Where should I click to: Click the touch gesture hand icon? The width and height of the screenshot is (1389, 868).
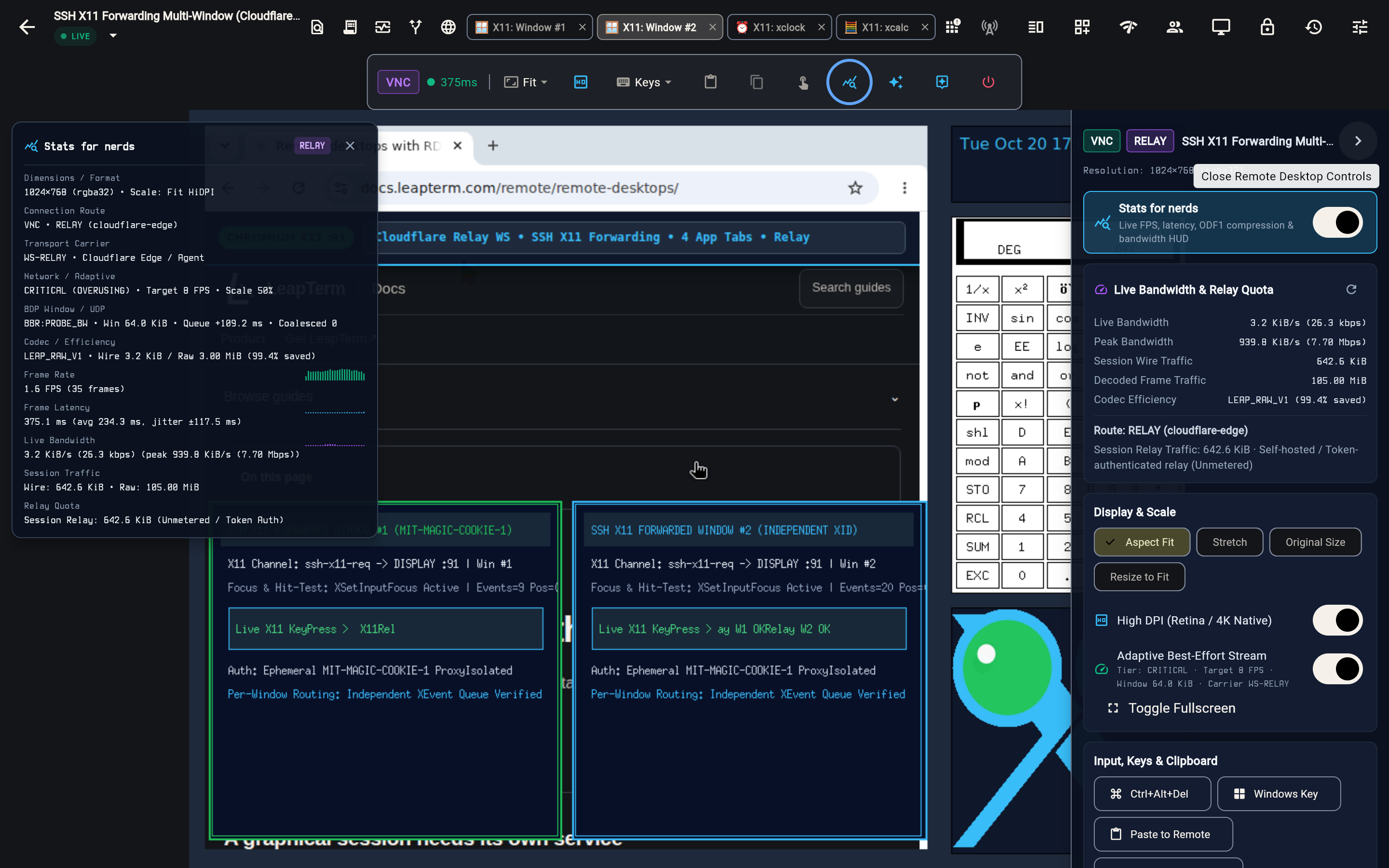(x=803, y=82)
